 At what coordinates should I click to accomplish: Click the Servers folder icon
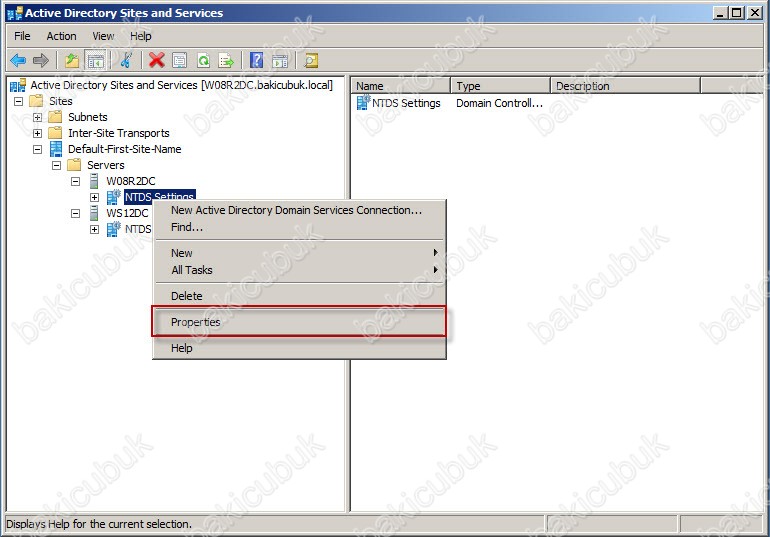pos(74,165)
